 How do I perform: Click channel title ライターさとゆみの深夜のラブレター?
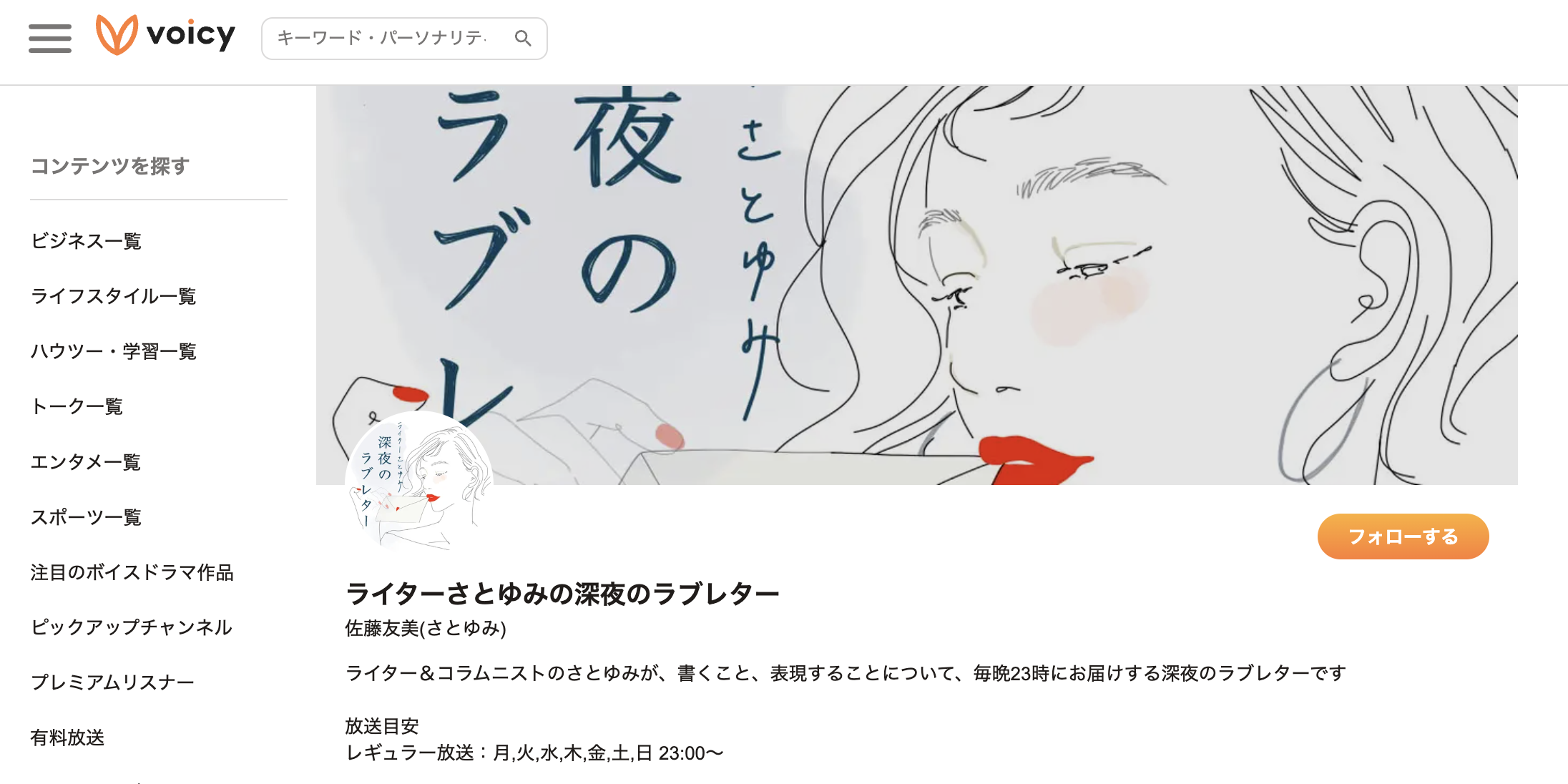coord(562,594)
